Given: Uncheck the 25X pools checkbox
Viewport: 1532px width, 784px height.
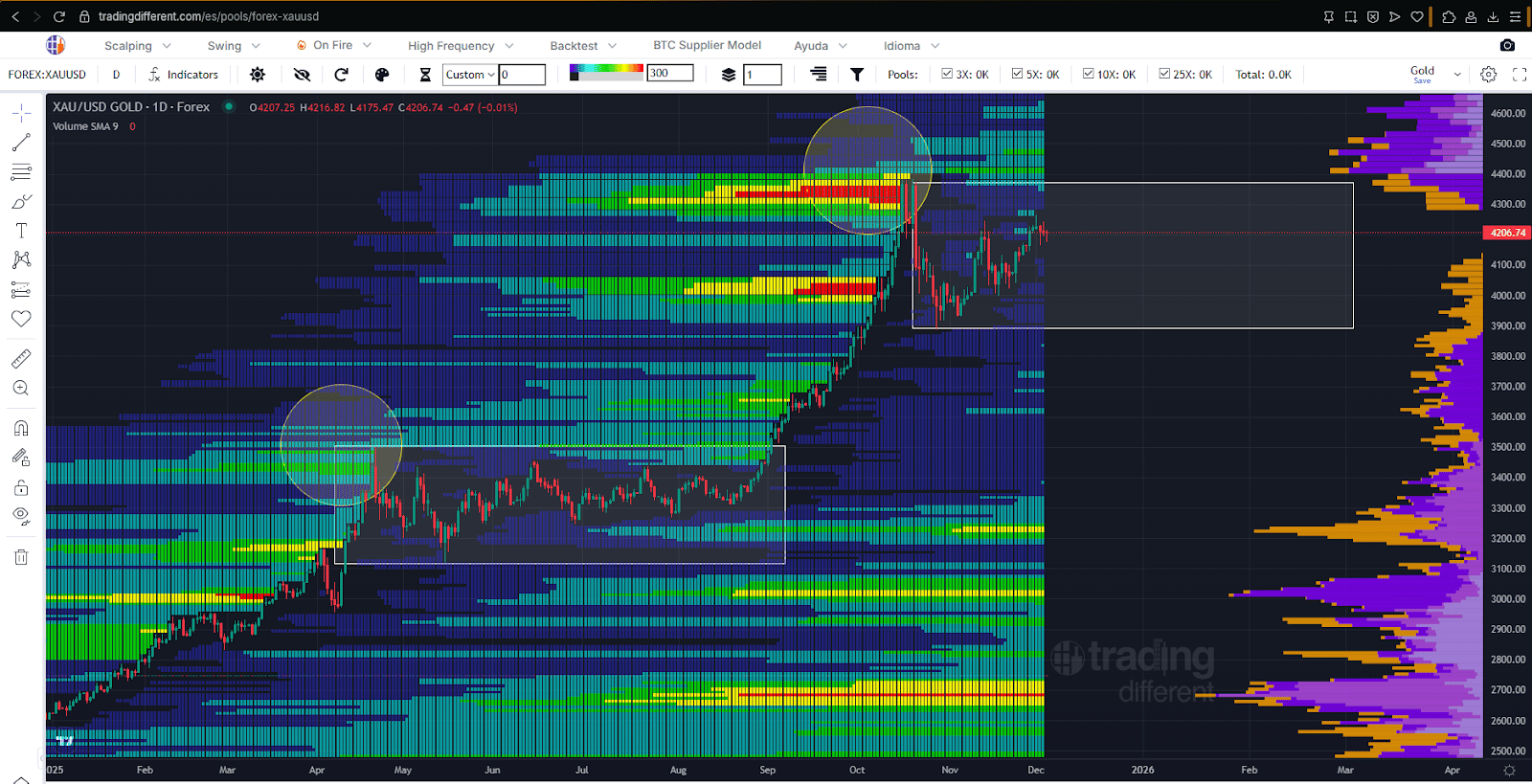Looking at the screenshot, I should click(1164, 74).
